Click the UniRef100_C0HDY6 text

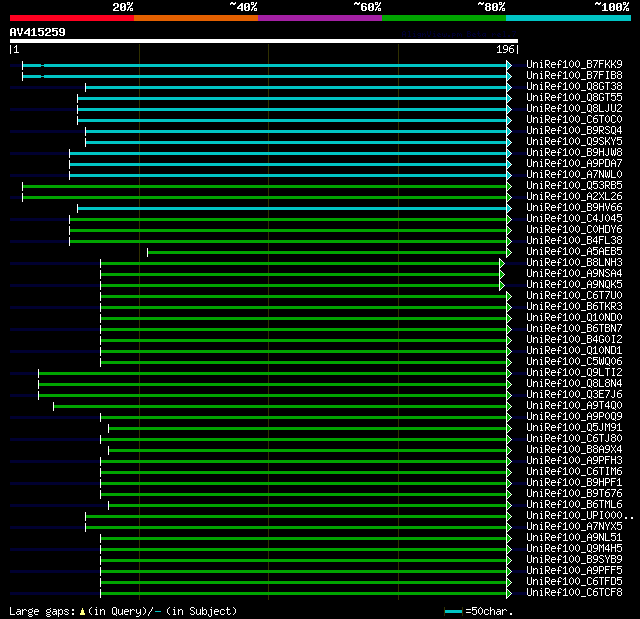tap(574, 230)
